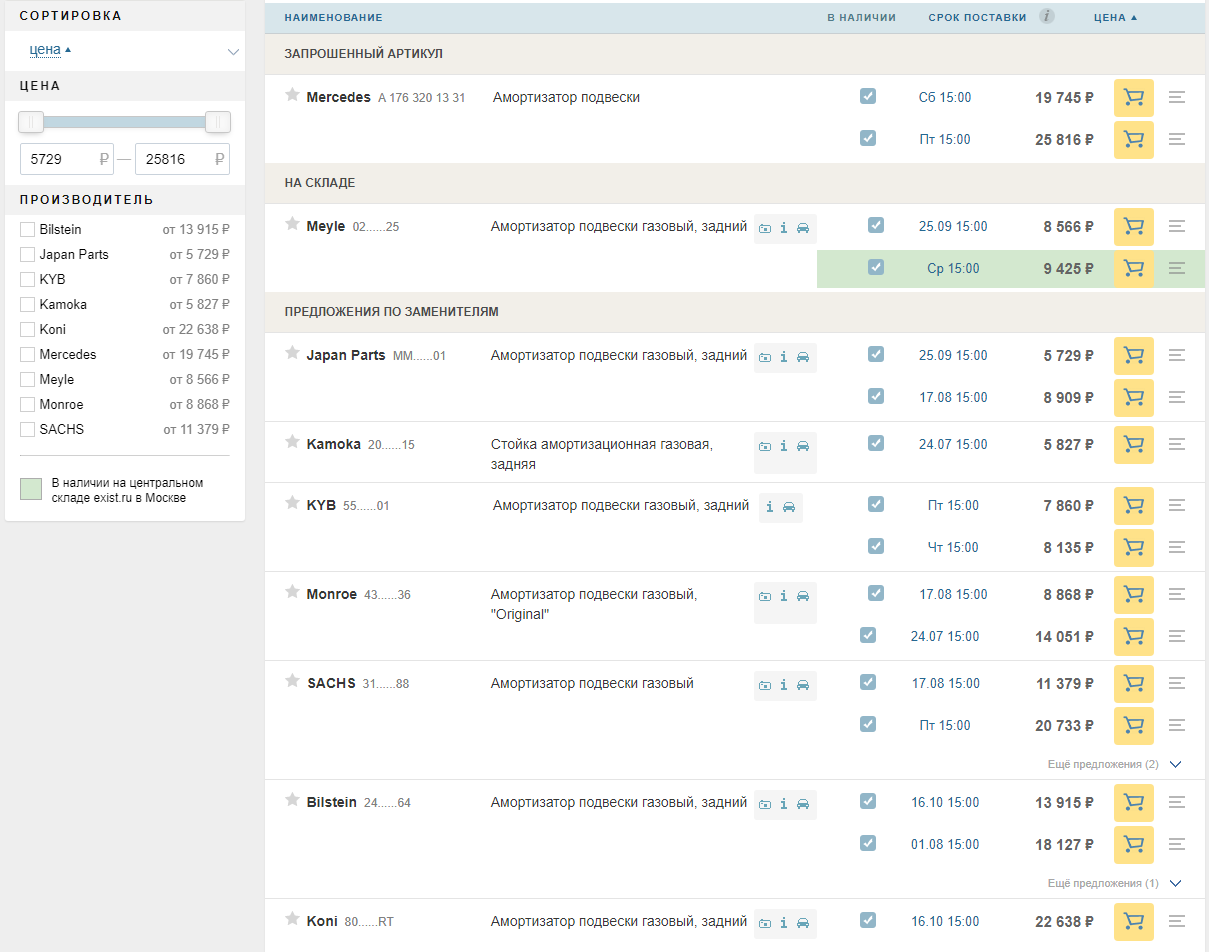Image resolution: width=1209 pixels, height=952 pixels.
Task: Click the car icon in the SACHS row
Action: (x=803, y=685)
